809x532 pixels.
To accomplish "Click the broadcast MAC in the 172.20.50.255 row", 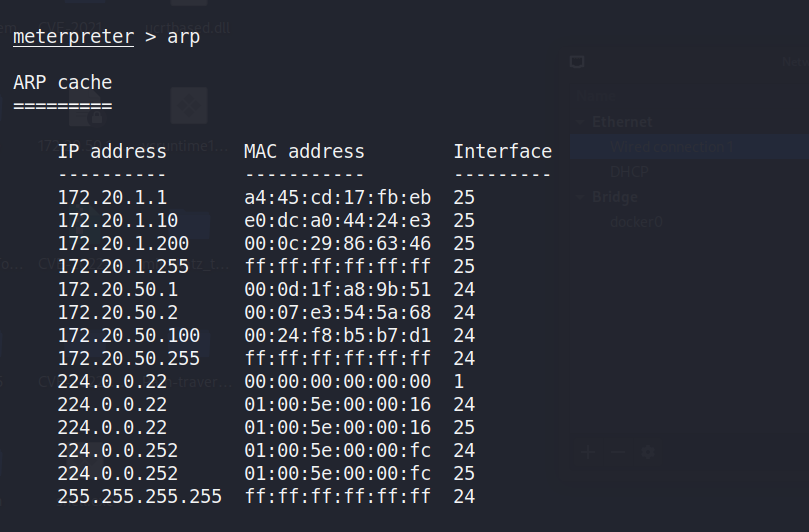I will [x=337, y=359].
